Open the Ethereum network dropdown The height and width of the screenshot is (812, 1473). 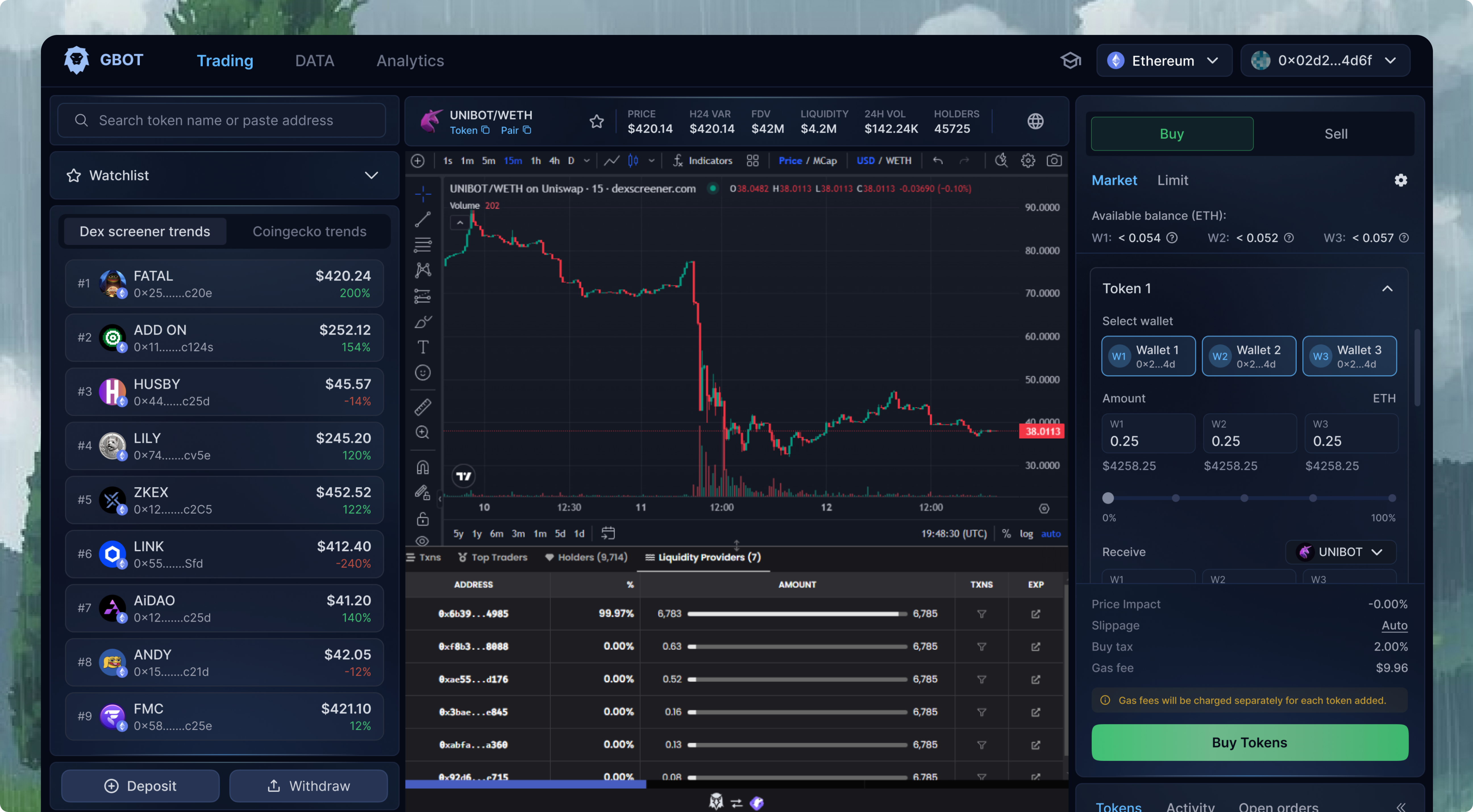point(1164,60)
